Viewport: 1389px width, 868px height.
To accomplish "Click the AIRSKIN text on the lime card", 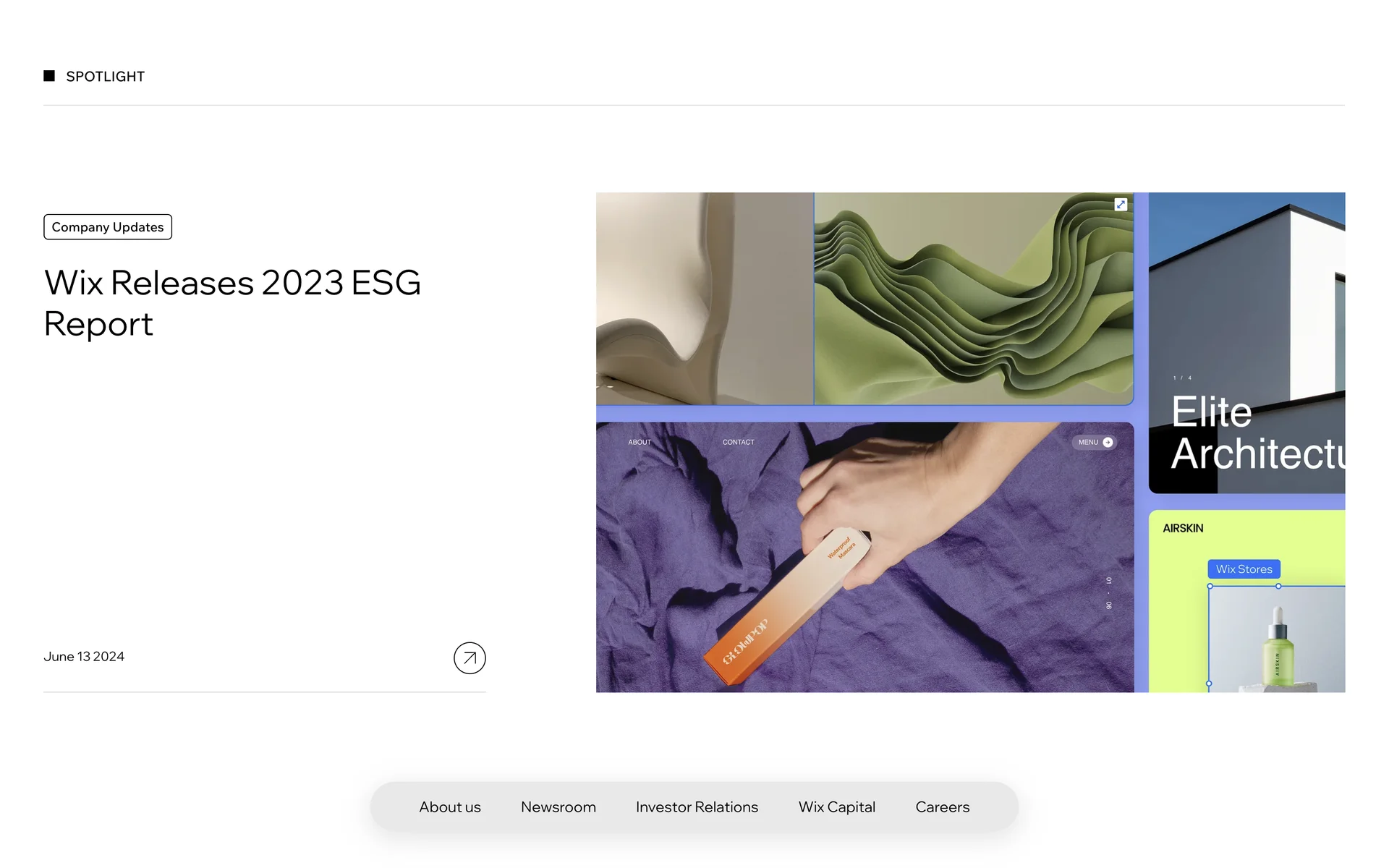I will [1183, 529].
